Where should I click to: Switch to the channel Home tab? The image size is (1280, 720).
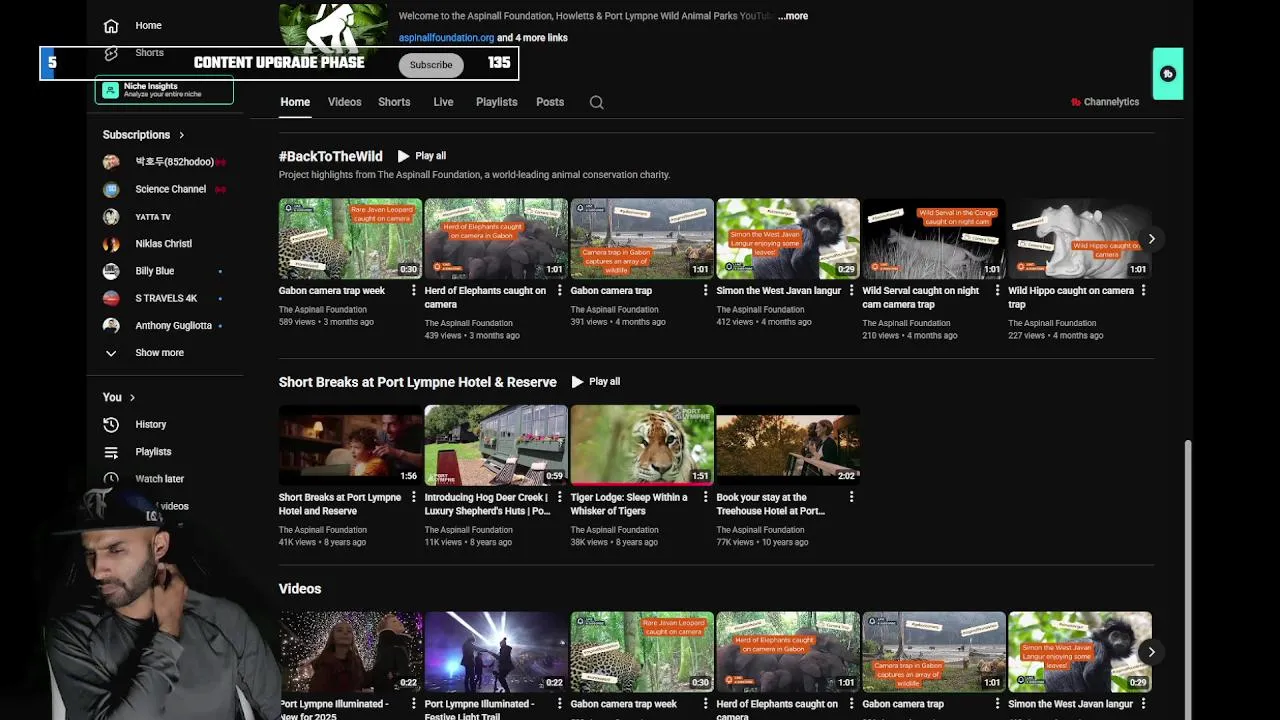(295, 102)
